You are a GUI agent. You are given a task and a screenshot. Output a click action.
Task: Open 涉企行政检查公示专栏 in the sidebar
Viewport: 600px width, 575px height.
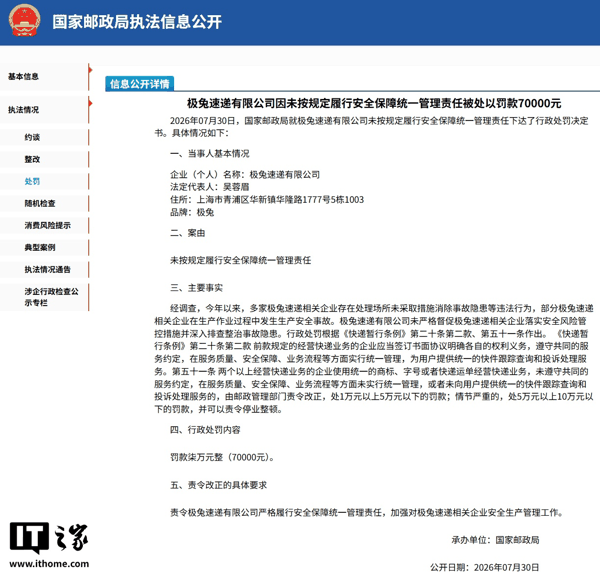pyautogui.click(x=51, y=297)
